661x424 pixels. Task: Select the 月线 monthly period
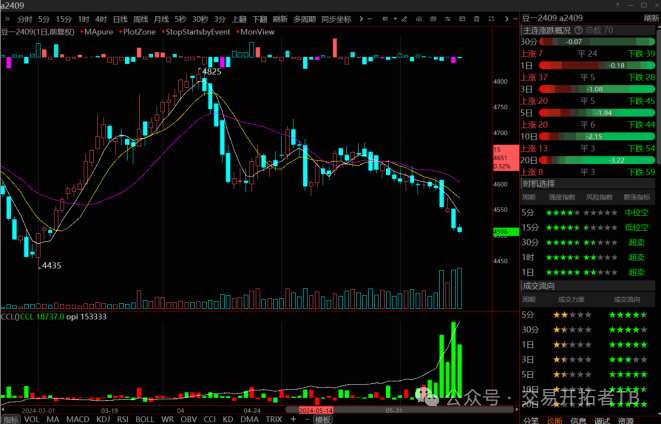tap(161, 19)
